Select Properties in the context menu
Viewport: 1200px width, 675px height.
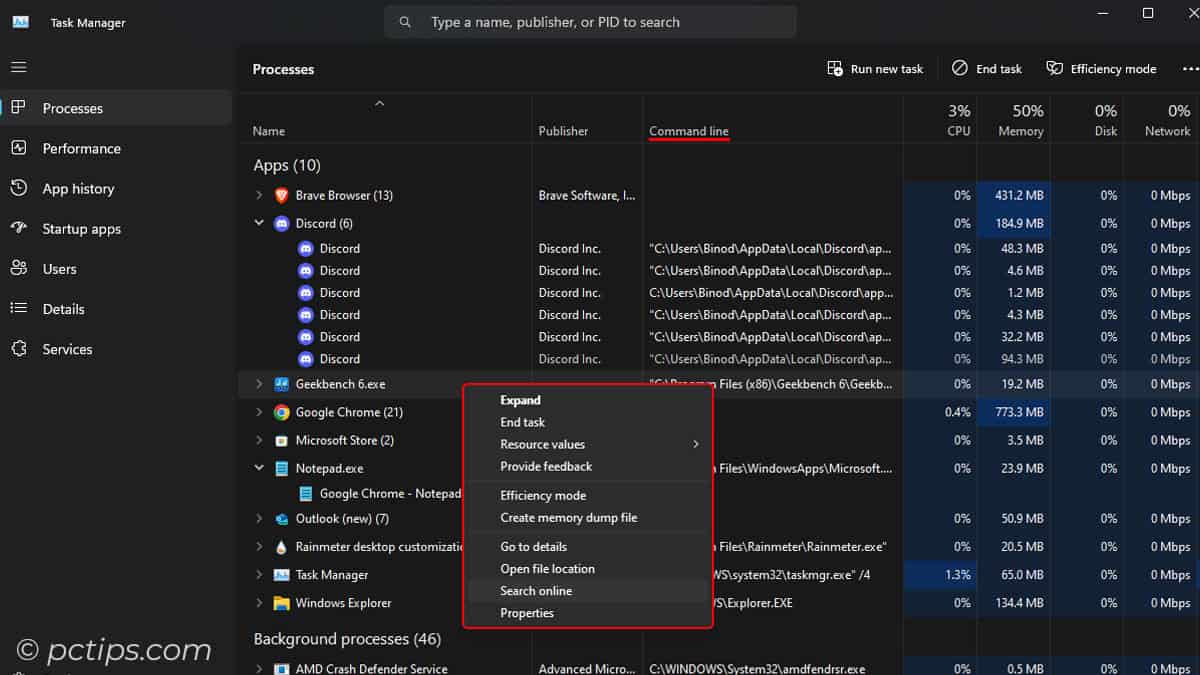click(x=527, y=613)
